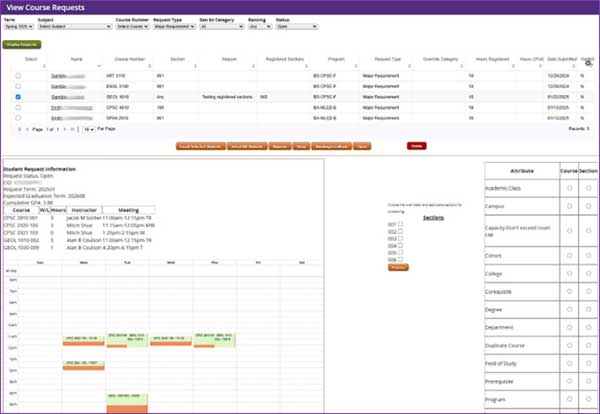Click the orange Approve button
600x414 pixels.
coord(280,146)
